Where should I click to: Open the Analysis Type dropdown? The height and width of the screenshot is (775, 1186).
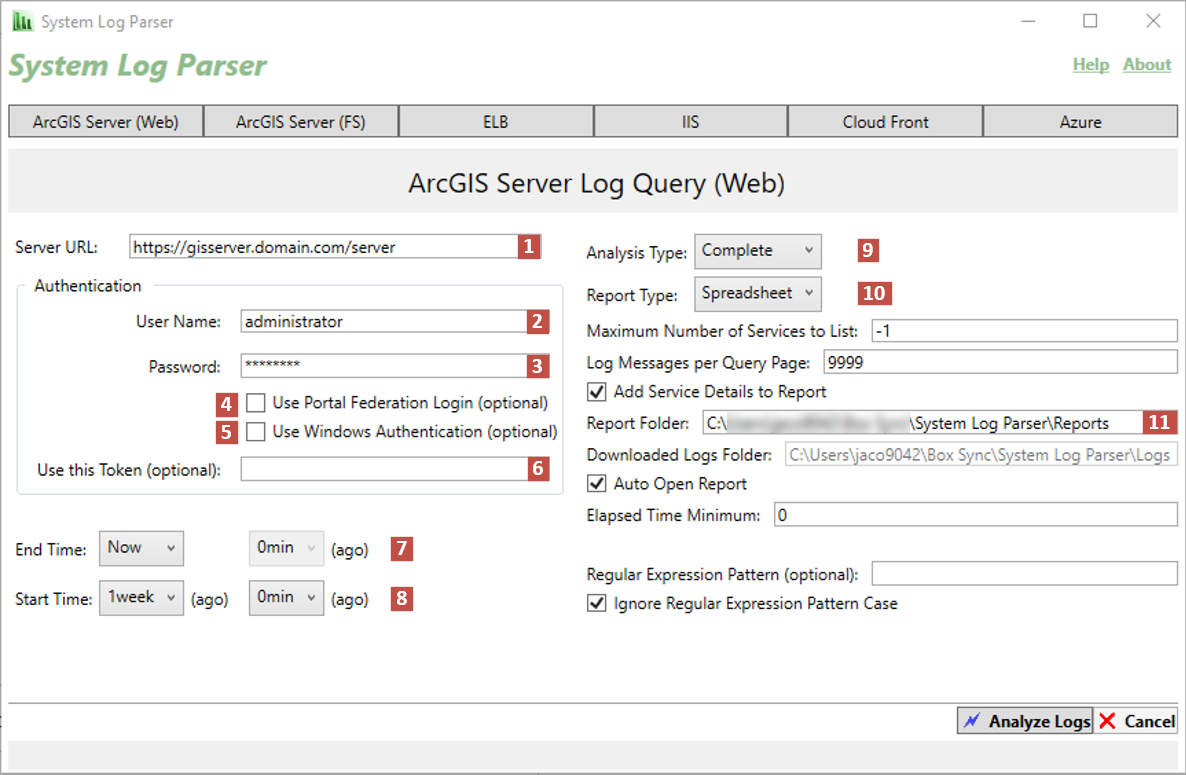(x=758, y=251)
